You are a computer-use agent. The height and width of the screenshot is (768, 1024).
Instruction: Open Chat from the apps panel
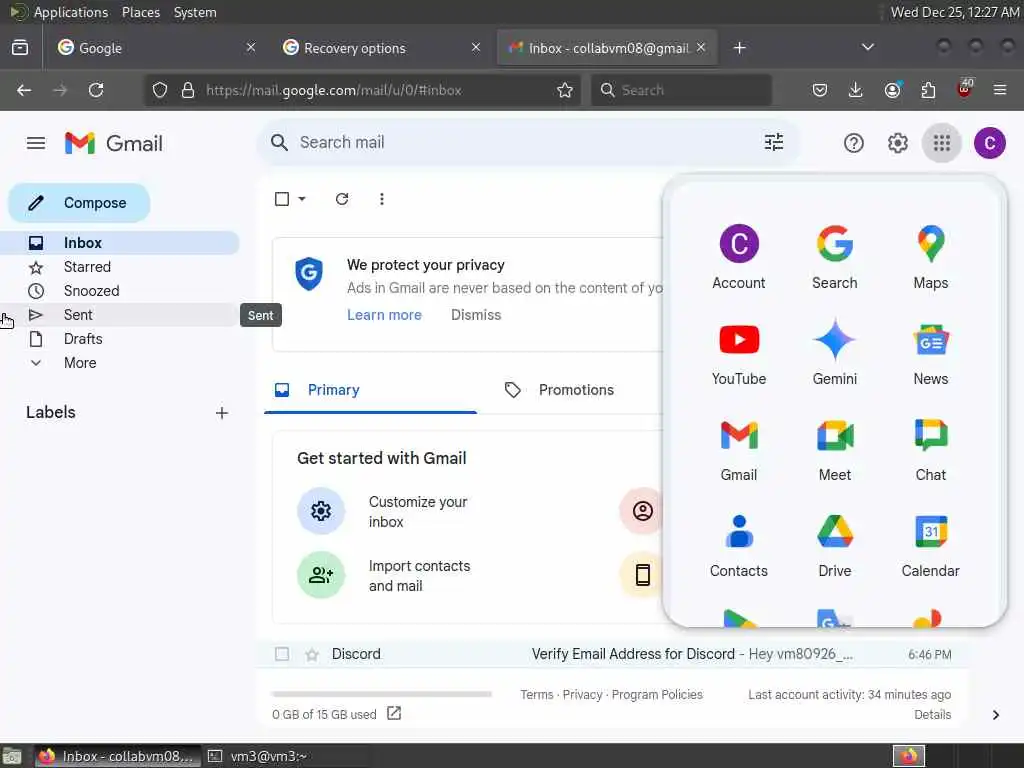(x=931, y=449)
